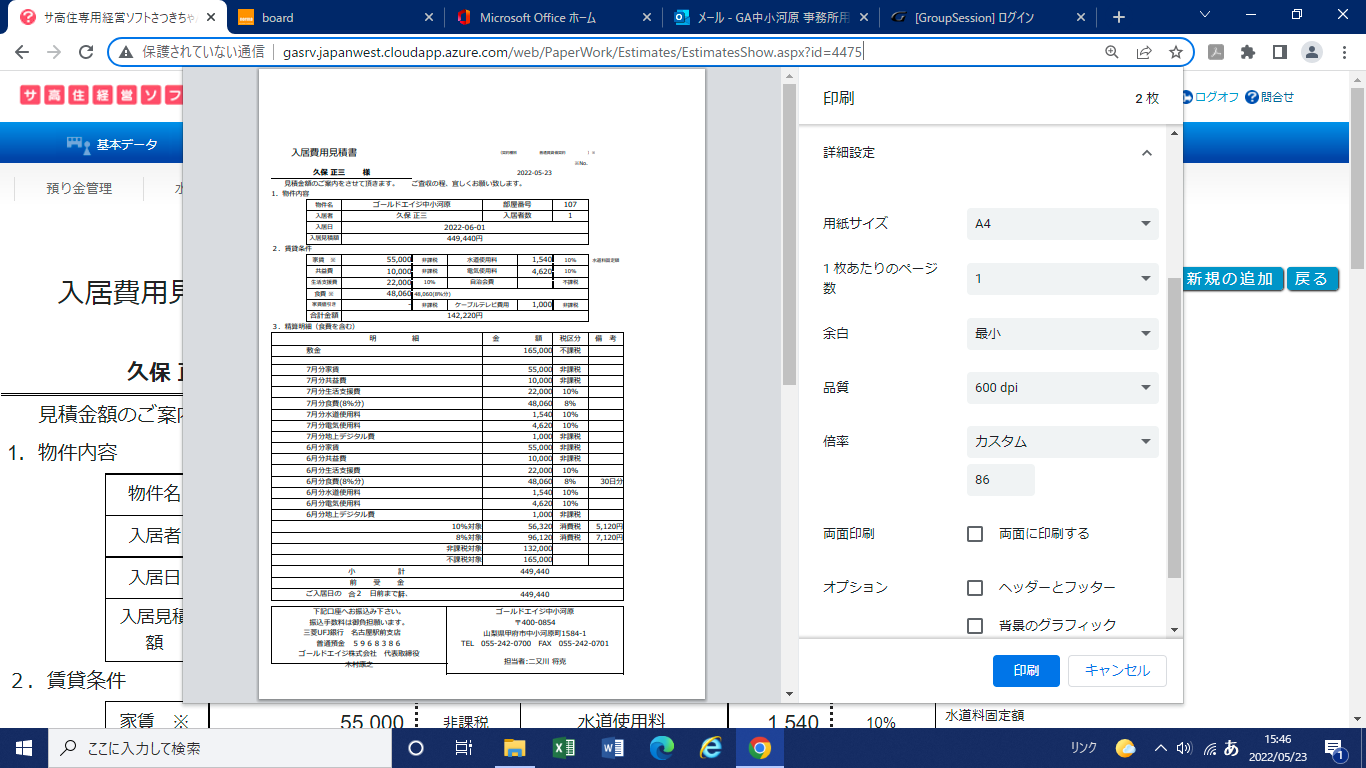Open File Explorer from the taskbar
This screenshot has height=768, width=1366.
(x=514, y=748)
